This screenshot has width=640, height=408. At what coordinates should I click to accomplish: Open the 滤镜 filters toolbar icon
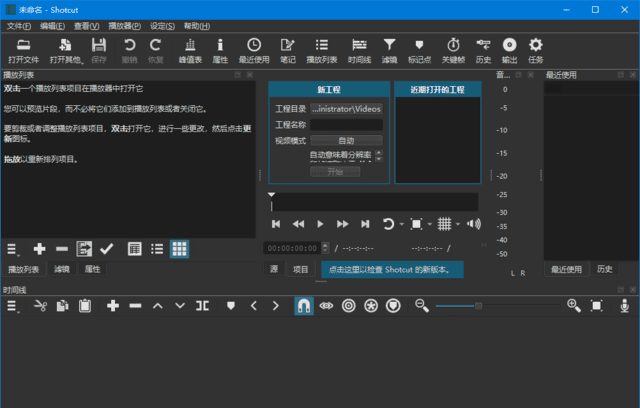389,51
